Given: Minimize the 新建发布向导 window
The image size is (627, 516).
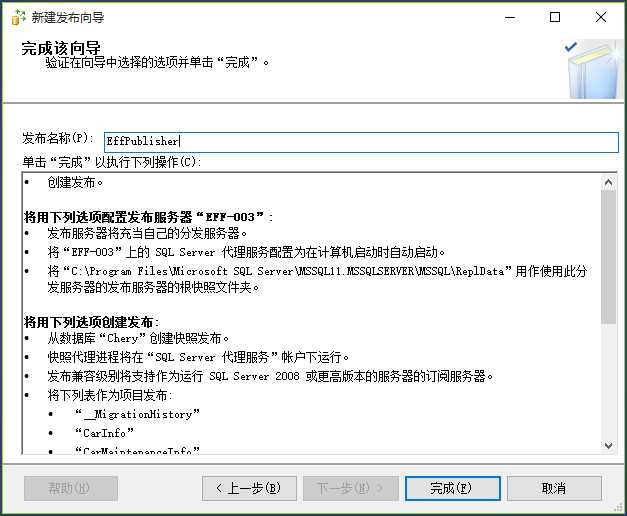Looking at the screenshot, I should [510, 18].
